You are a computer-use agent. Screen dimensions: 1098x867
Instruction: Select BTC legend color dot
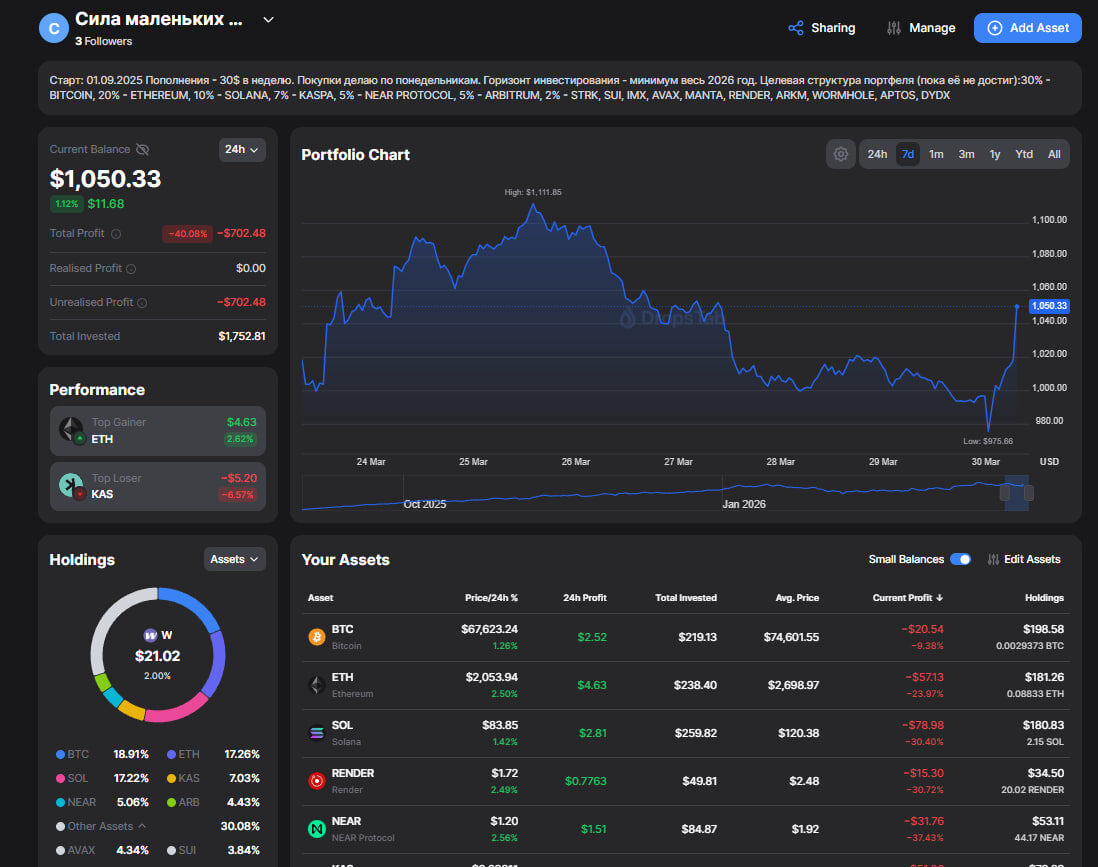[x=60, y=754]
